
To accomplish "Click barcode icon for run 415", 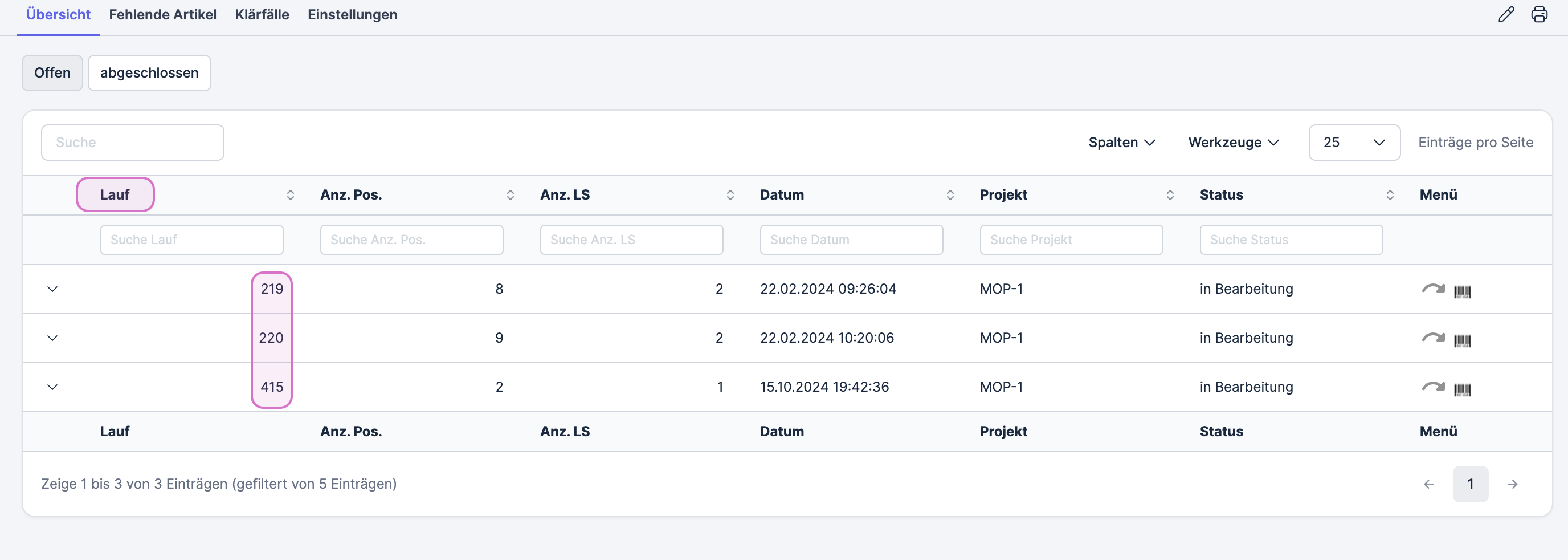I will 1462,389.
